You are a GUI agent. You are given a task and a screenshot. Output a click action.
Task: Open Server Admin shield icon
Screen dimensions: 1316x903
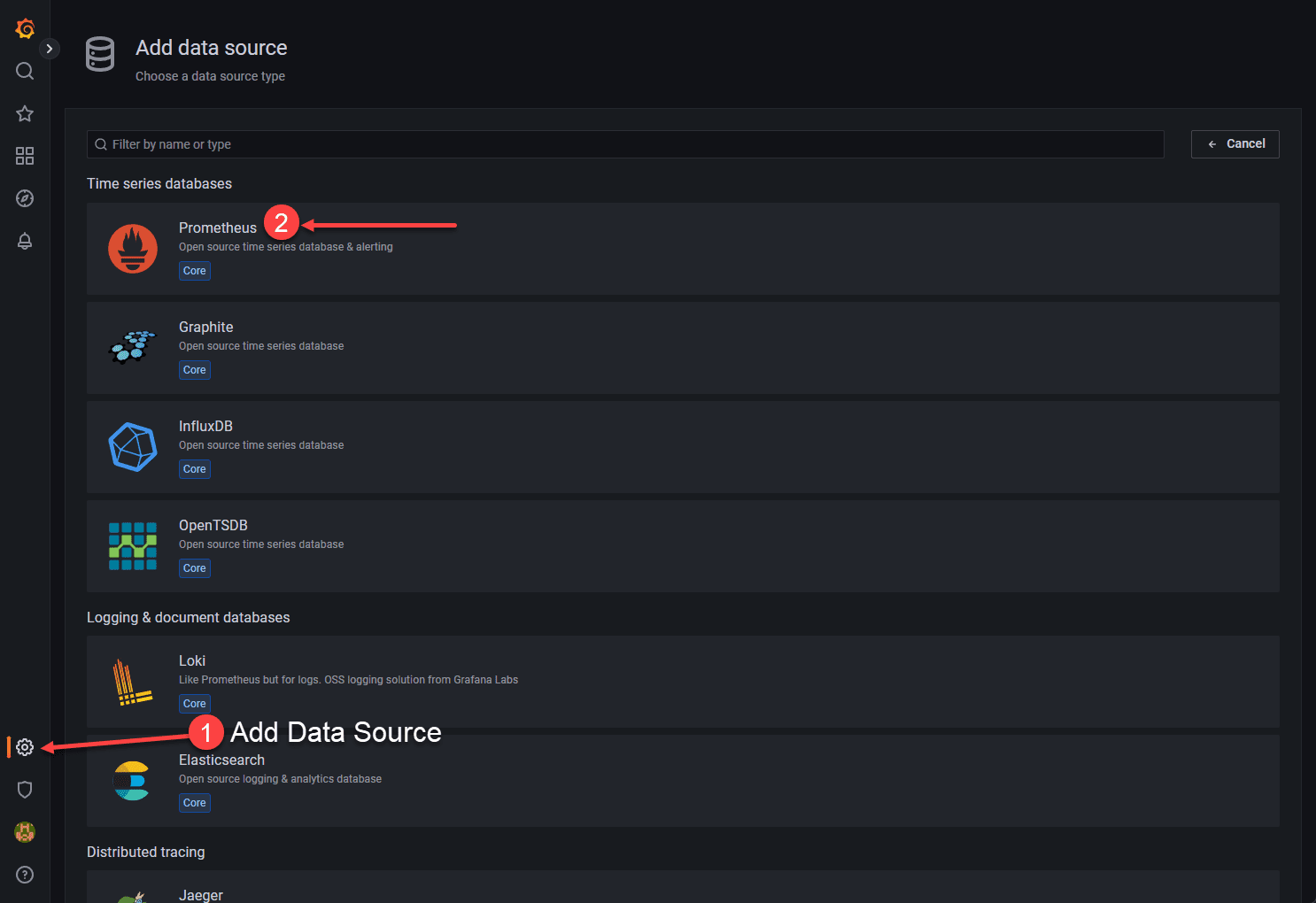pyautogui.click(x=25, y=790)
